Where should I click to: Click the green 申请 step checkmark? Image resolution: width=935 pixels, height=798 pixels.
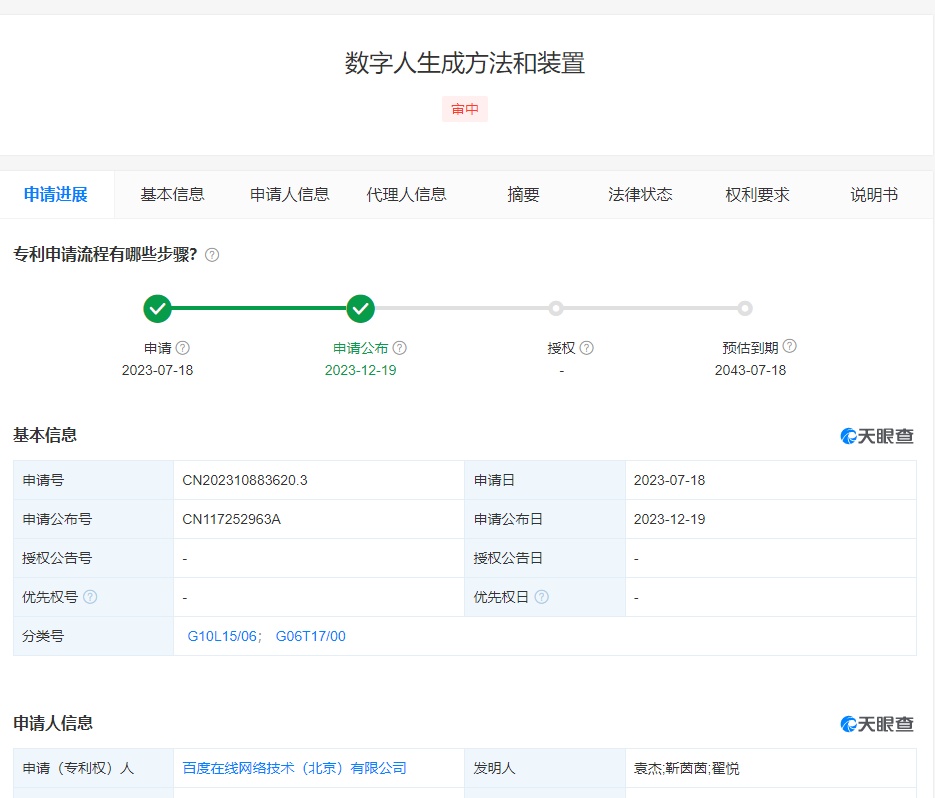[157, 309]
